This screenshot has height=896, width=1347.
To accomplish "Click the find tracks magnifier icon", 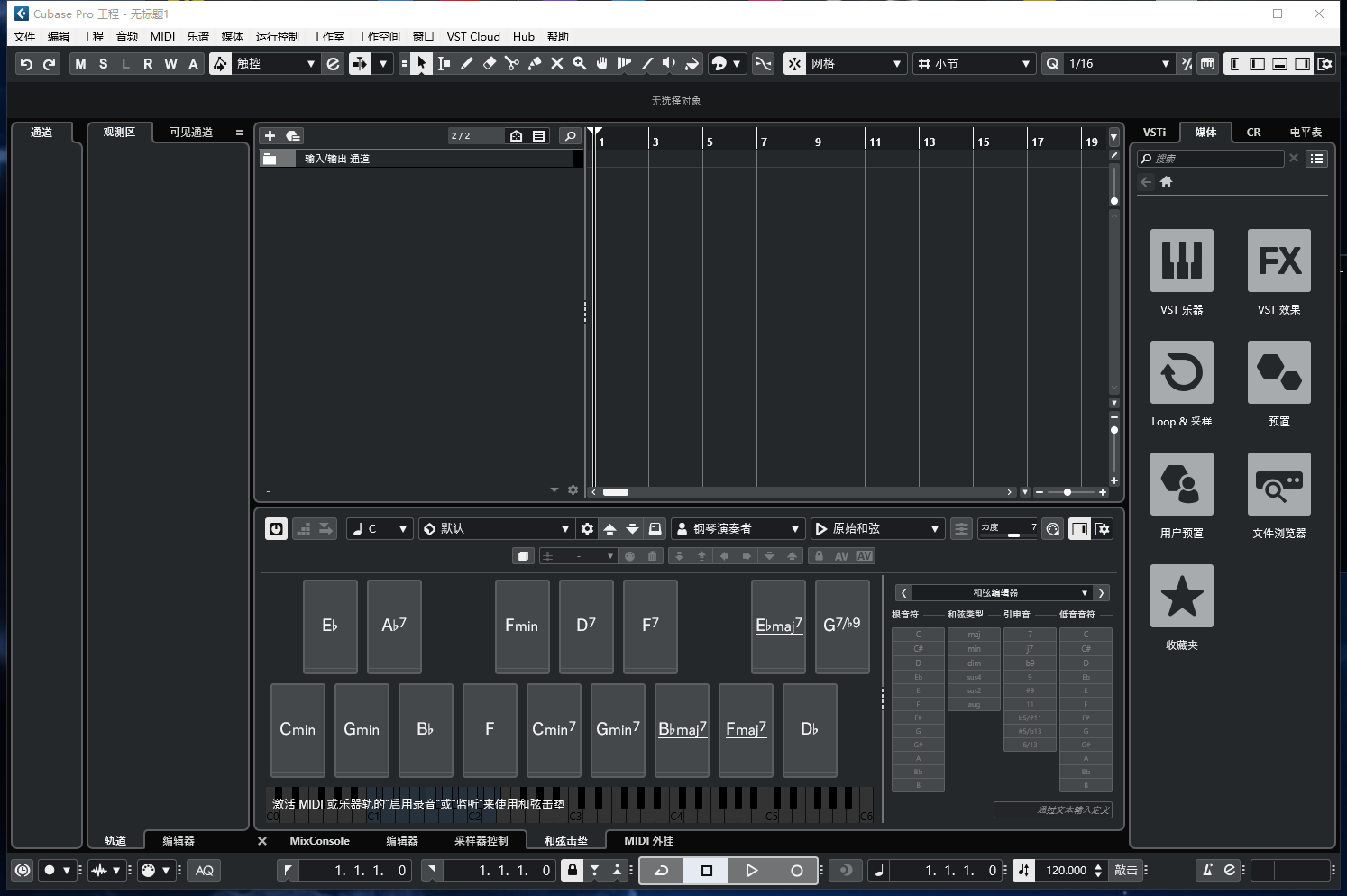I will click(x=570, y=136).
